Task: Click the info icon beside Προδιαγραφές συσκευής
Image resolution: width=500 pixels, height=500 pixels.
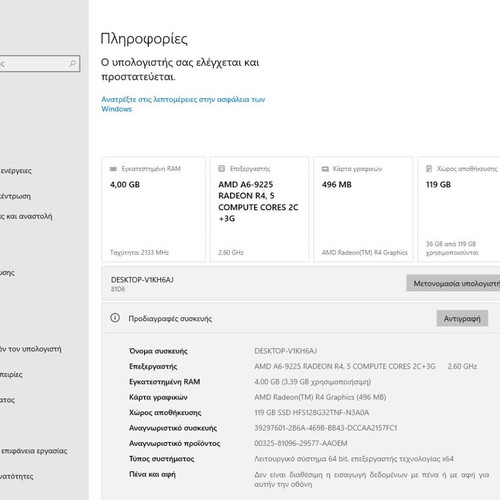Action: tap(115, 318)
